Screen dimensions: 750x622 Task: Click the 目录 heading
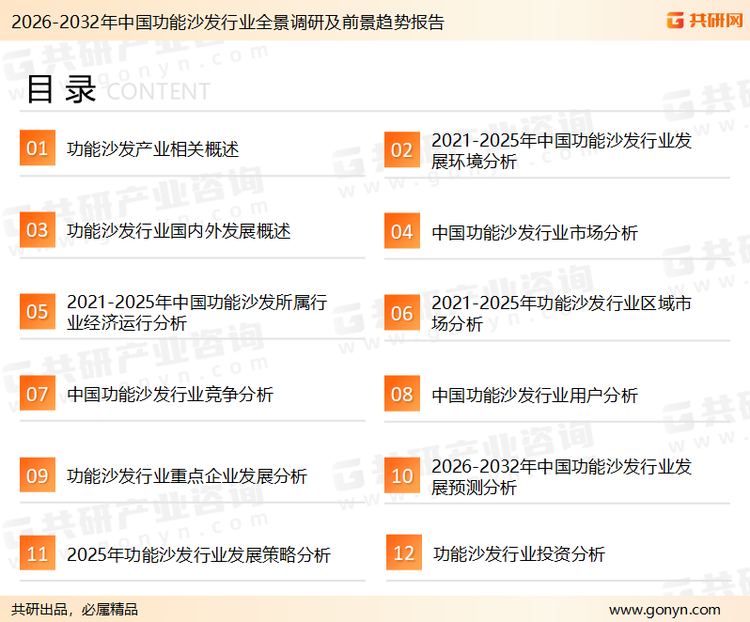(x=61, y=89)
